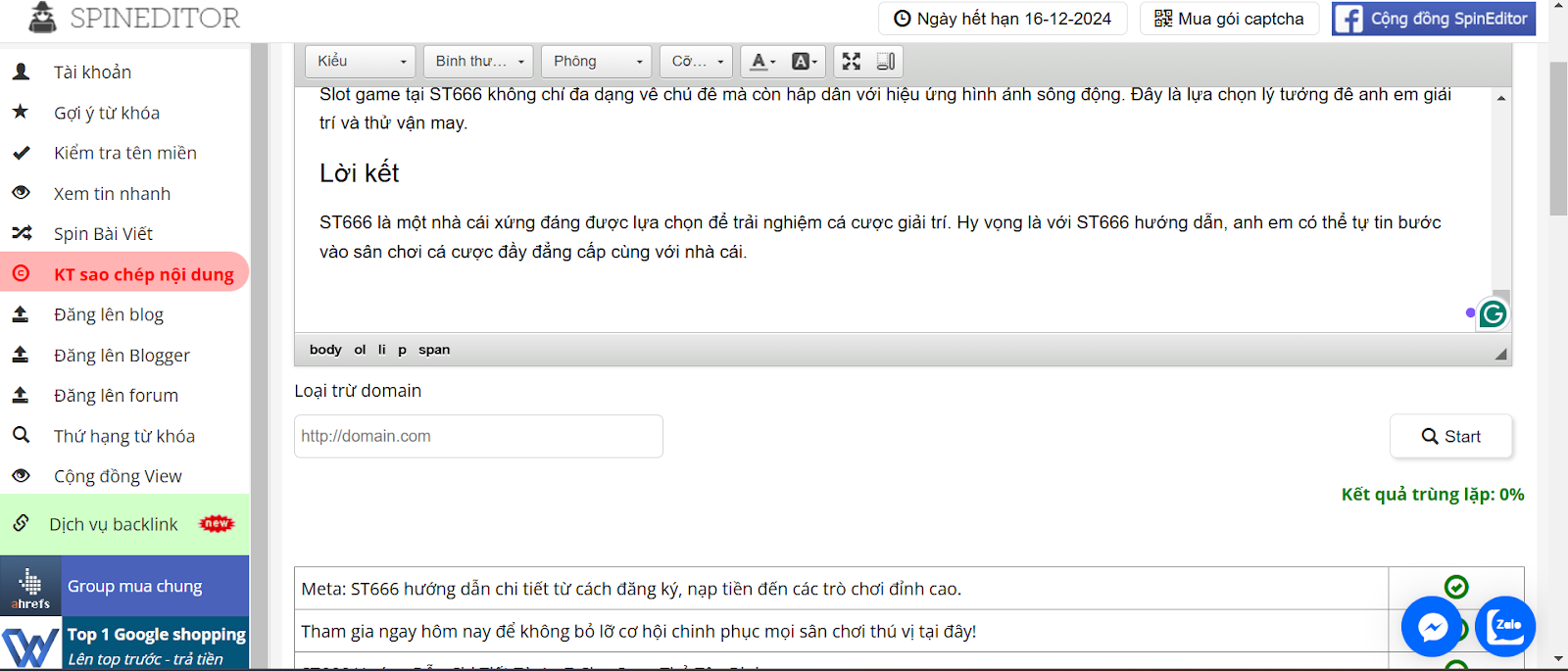The height and width of the screenshot is (671, 1568).
Task: Open the Phông font dropdown
Action: pos(596,62)
